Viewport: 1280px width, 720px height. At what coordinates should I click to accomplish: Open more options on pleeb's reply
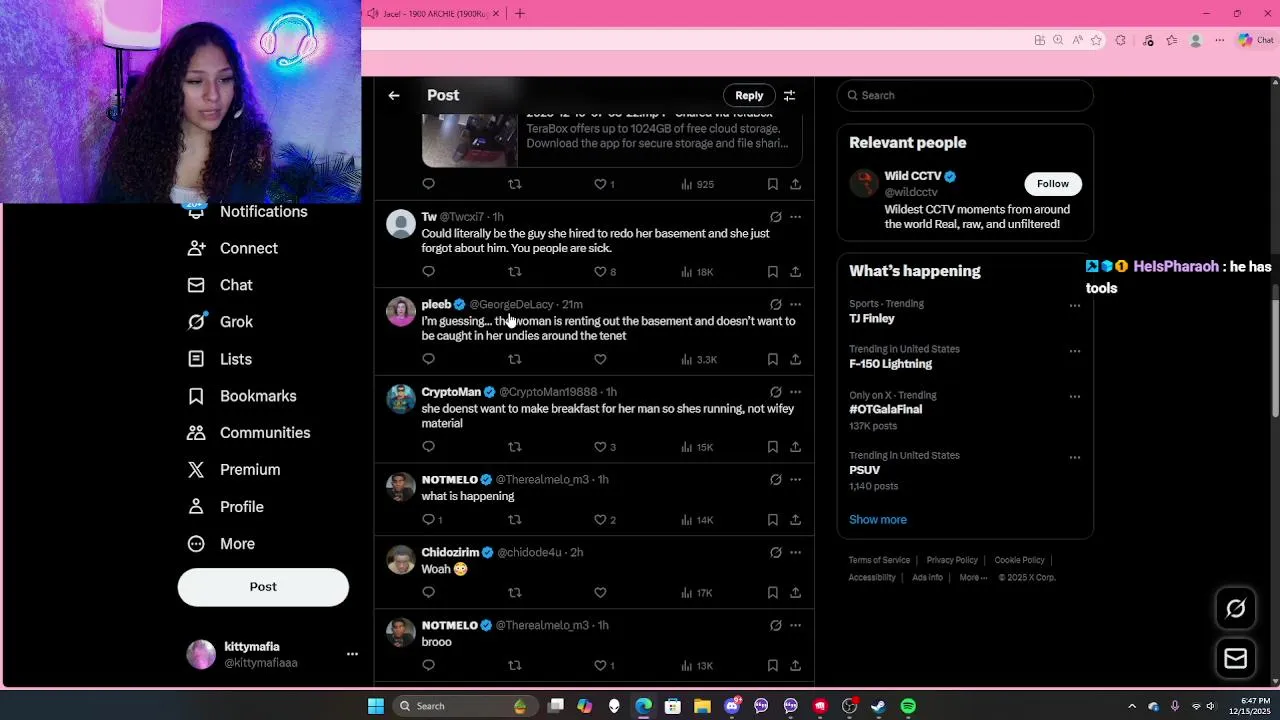tap(795, 304)
